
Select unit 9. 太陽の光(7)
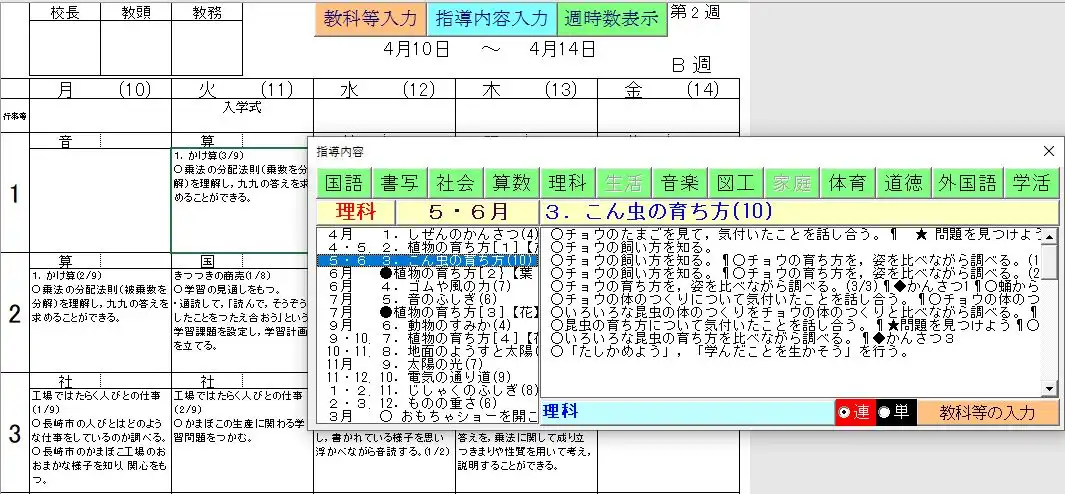click(x=428, y=364)
